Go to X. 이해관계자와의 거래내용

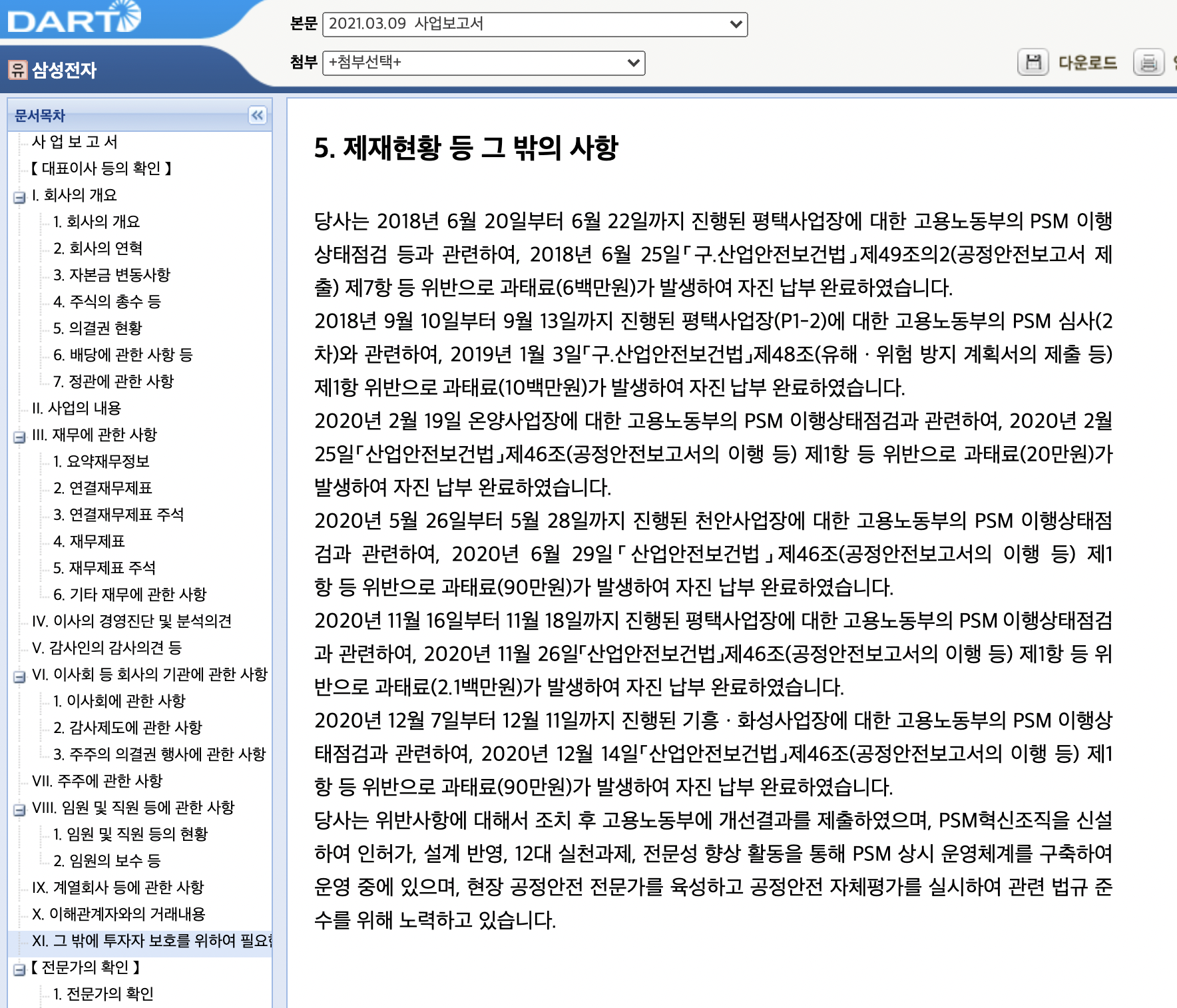click(x=118, y=914)
